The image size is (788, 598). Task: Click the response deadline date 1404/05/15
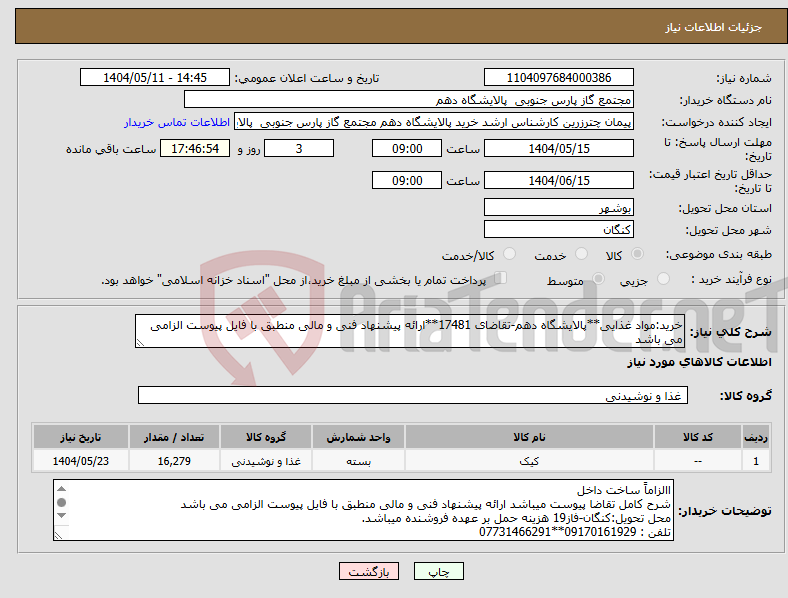558,149
